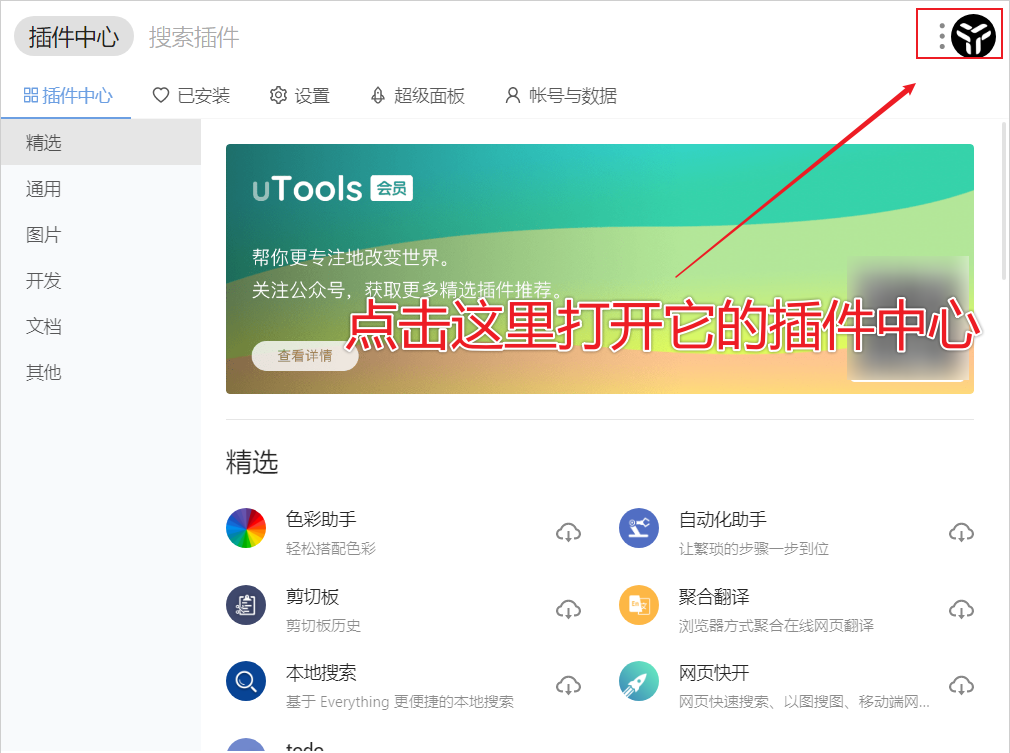The height and width of the screenshot is (753, 1010).
Task: Switch to the 插件中心 tab
Action: (68, 95)
